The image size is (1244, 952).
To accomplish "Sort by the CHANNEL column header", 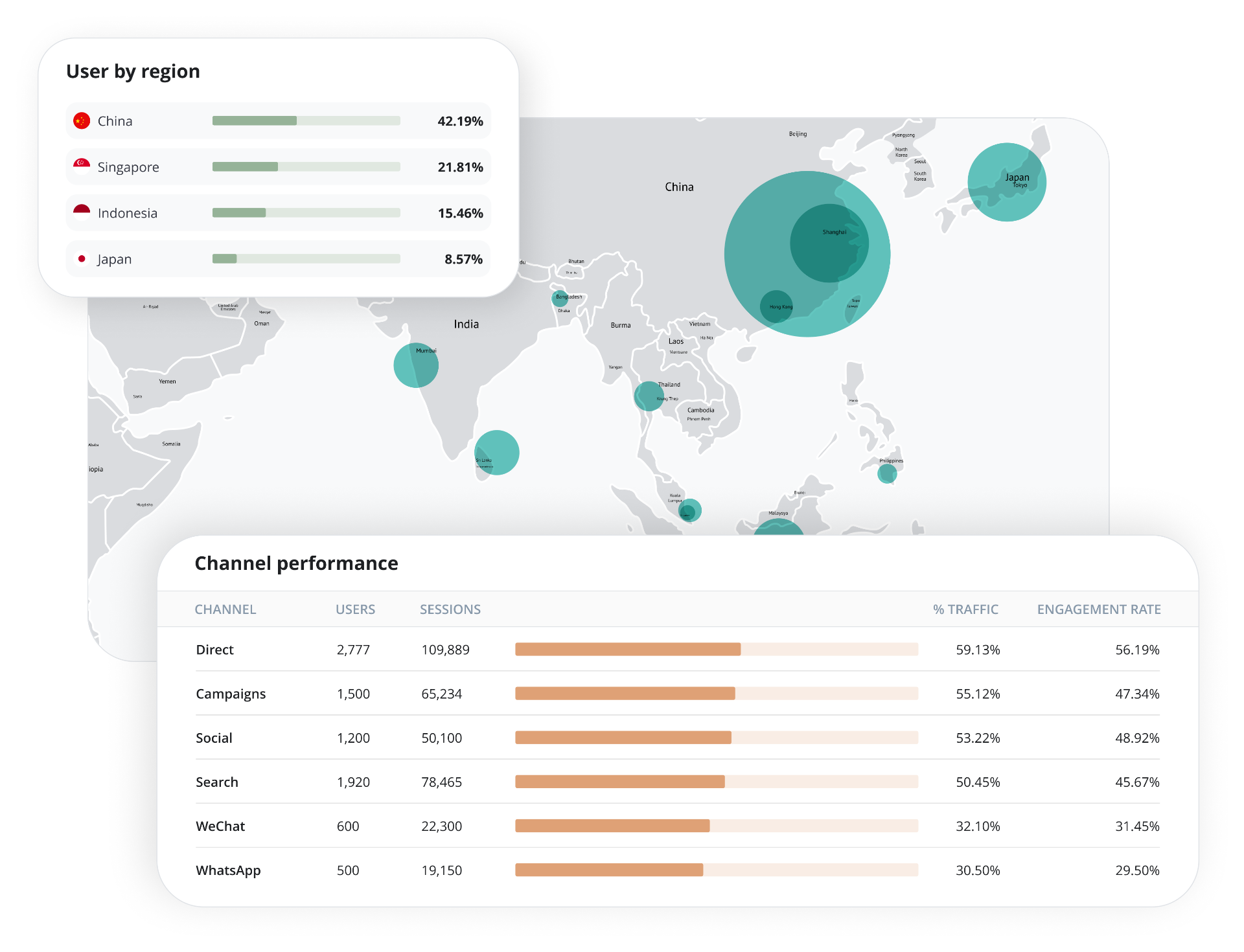I will 225,609.
